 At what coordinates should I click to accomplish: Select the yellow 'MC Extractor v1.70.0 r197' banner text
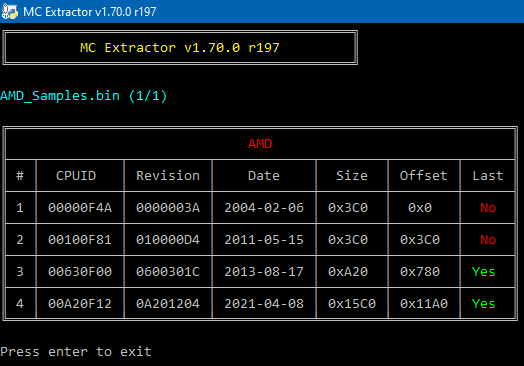pos(180,47)
